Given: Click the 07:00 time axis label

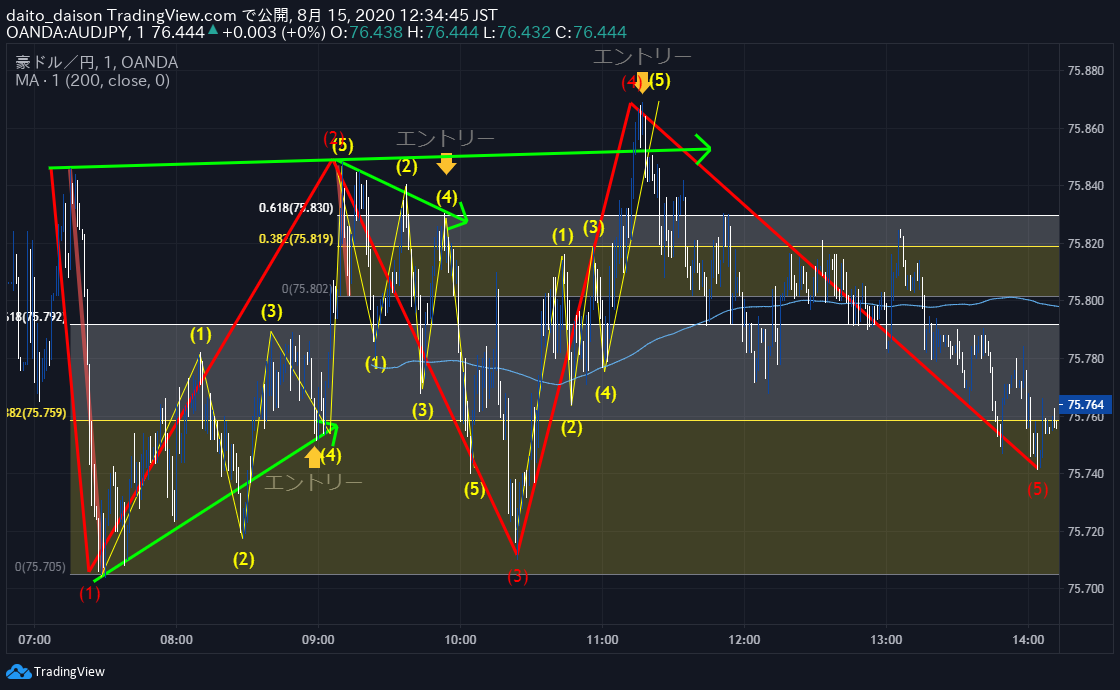Looking at the screenshot, I should [x=34, y=639].
